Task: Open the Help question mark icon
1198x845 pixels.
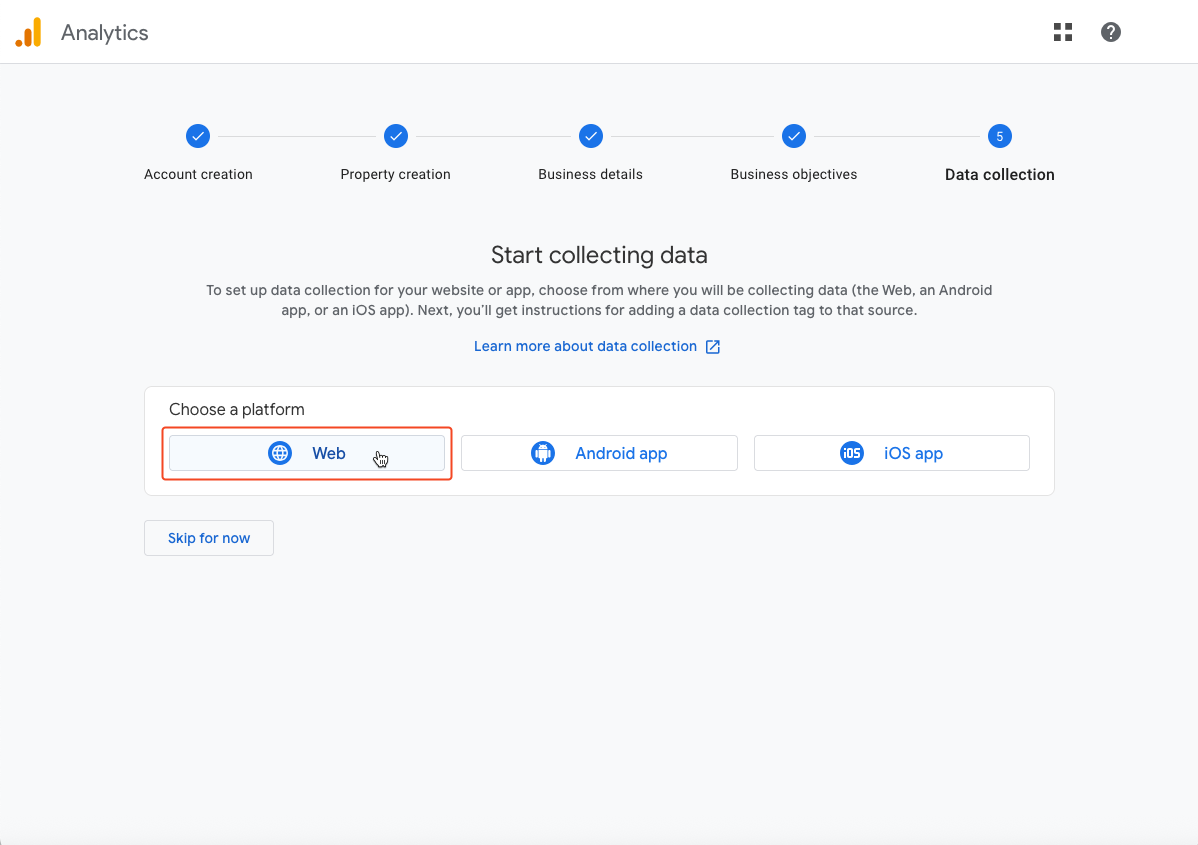Action: pos(1110,32)
